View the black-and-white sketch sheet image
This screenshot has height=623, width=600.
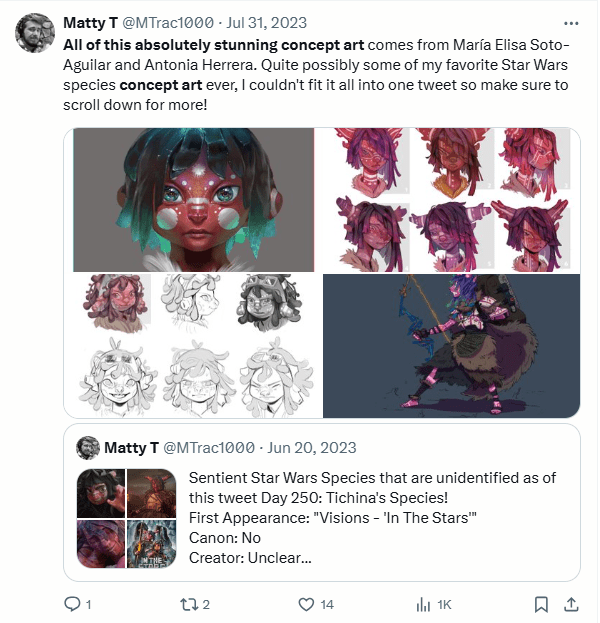(193, 345)
